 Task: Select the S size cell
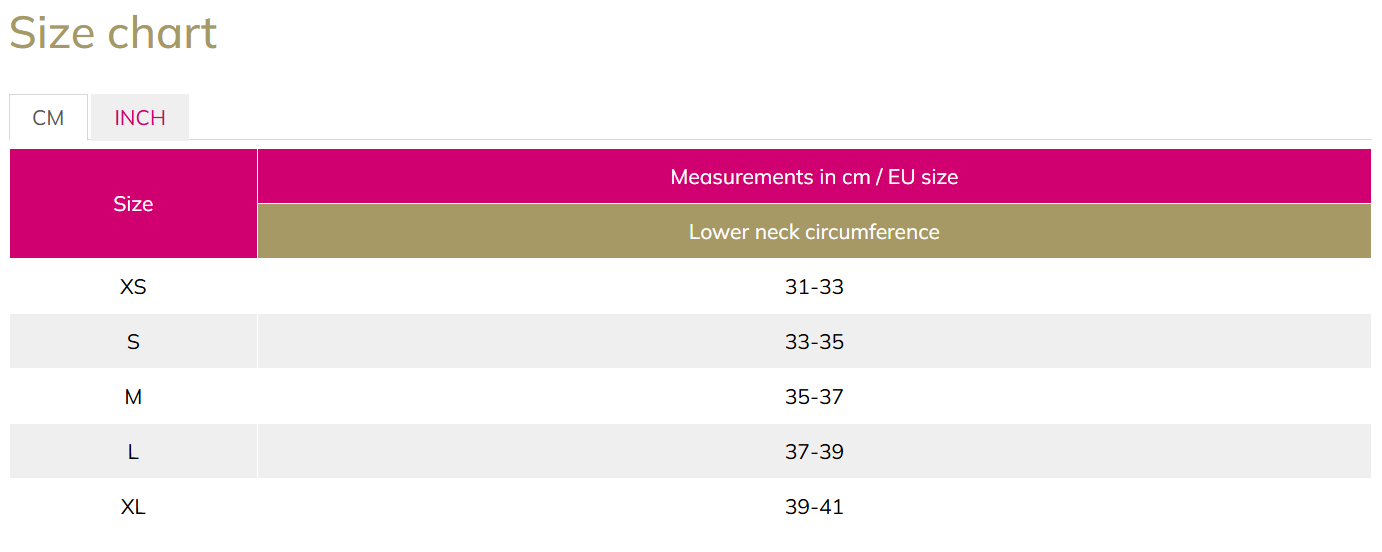coord(133,342)
